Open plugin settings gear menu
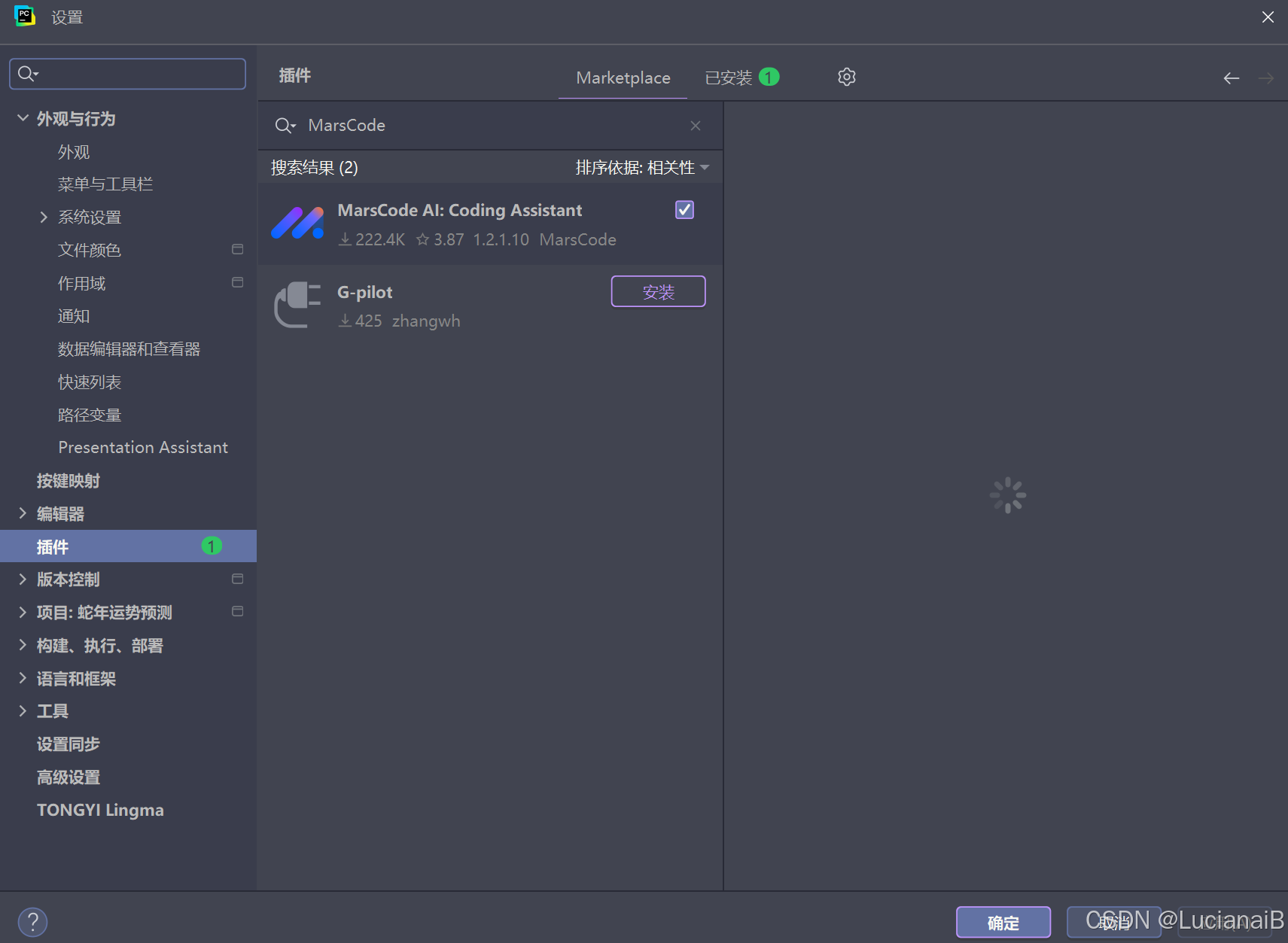Image resolution: width=1288 pixels, height=943 pixels. [x=847, y=77]
